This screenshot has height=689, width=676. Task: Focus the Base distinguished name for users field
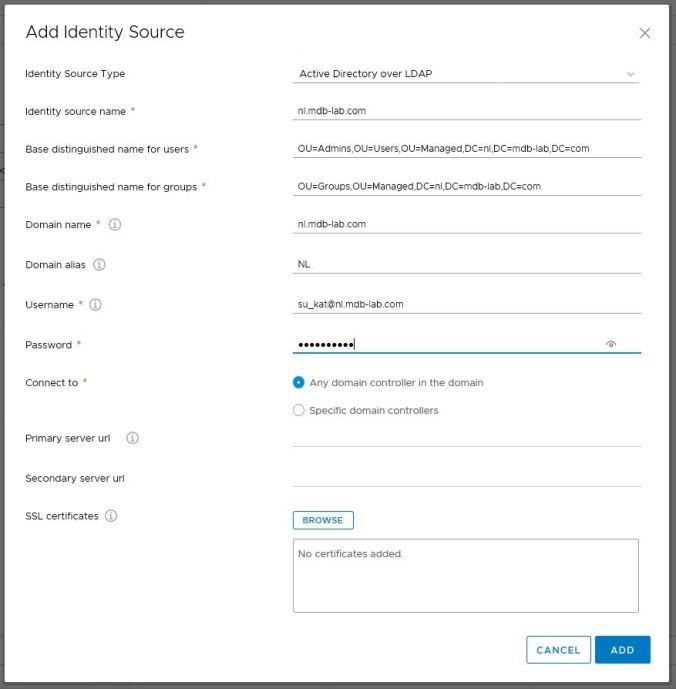[x=465, y=149]
